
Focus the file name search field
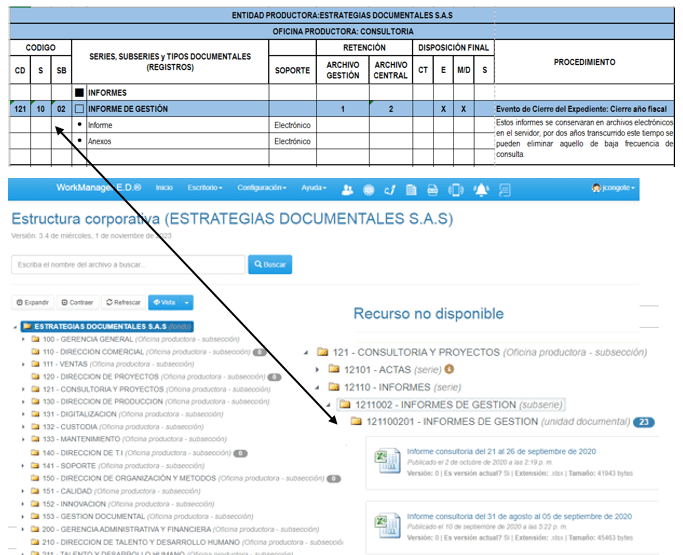click(x=128, y=264)
